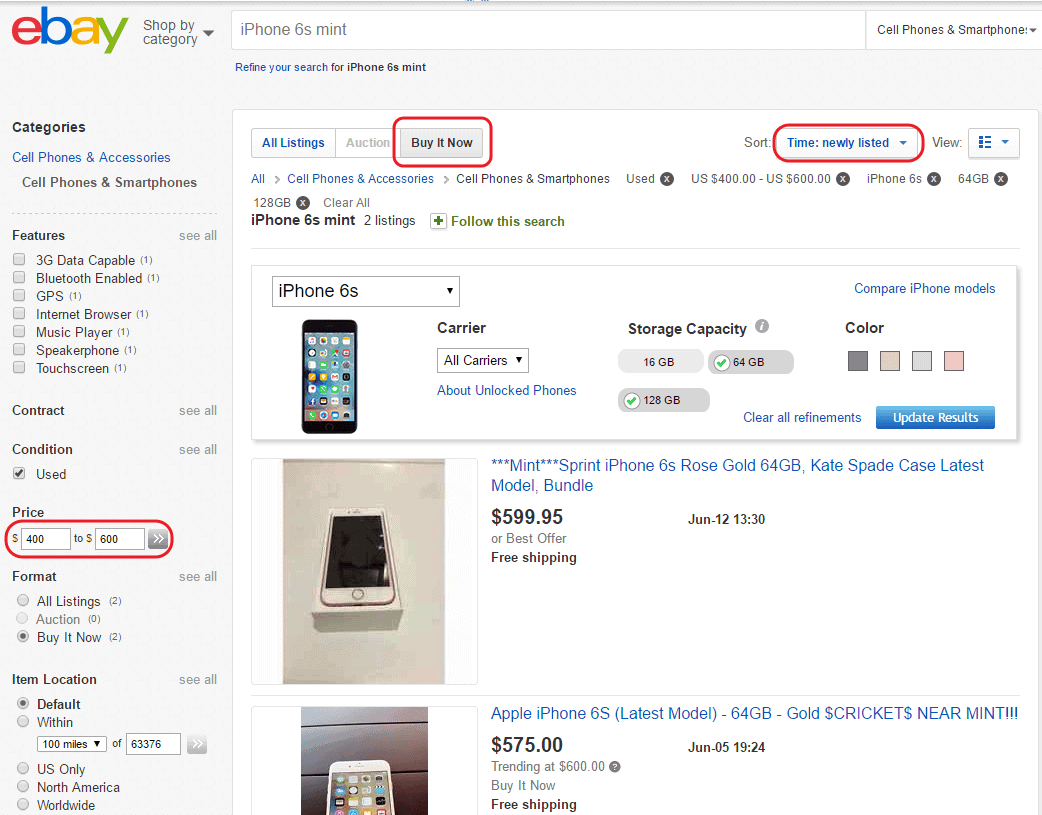Open the View layout options icon
The image size is (1042, 815).
993,142
